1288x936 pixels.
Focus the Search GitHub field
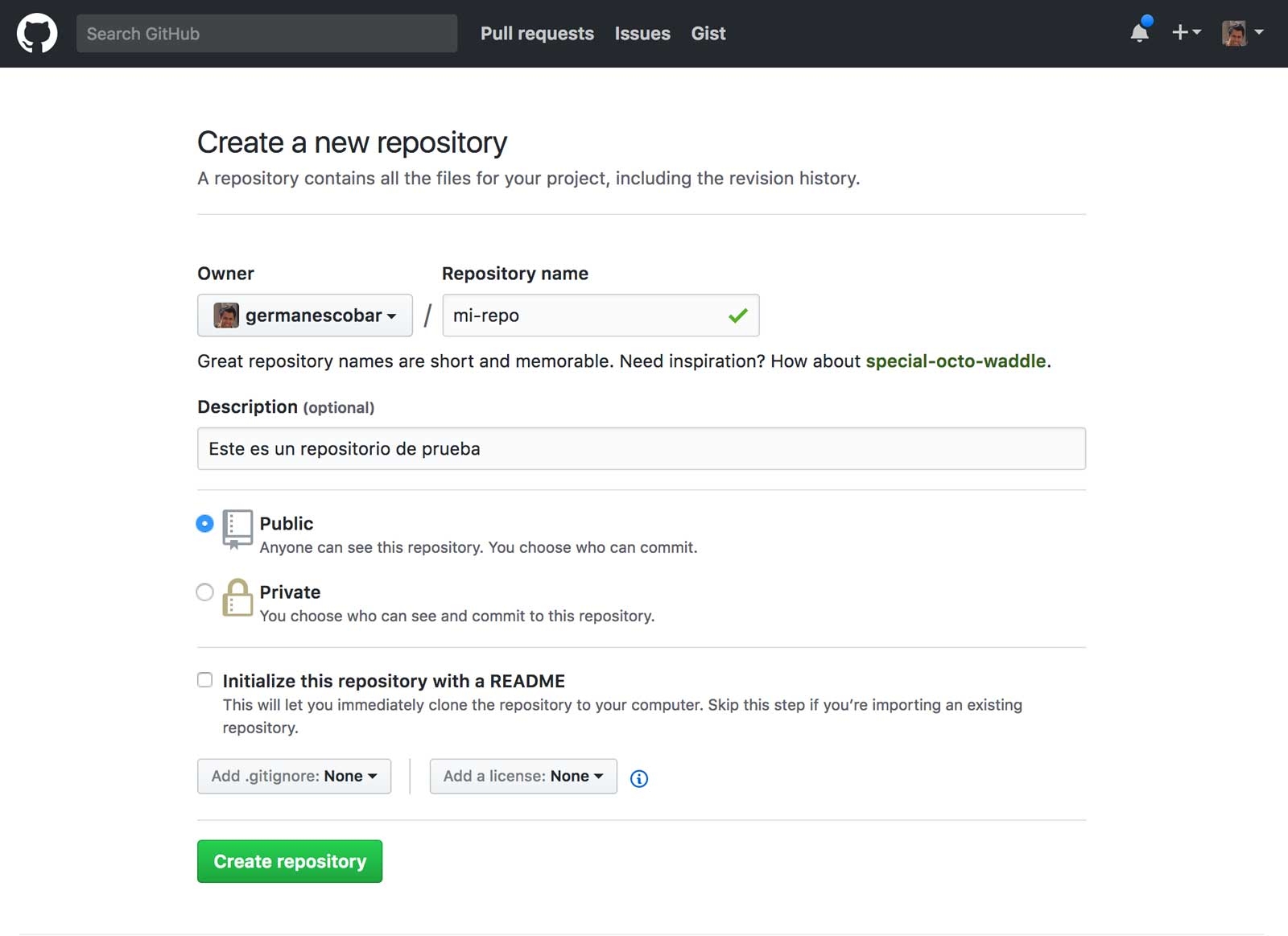(x=266, y=34)
